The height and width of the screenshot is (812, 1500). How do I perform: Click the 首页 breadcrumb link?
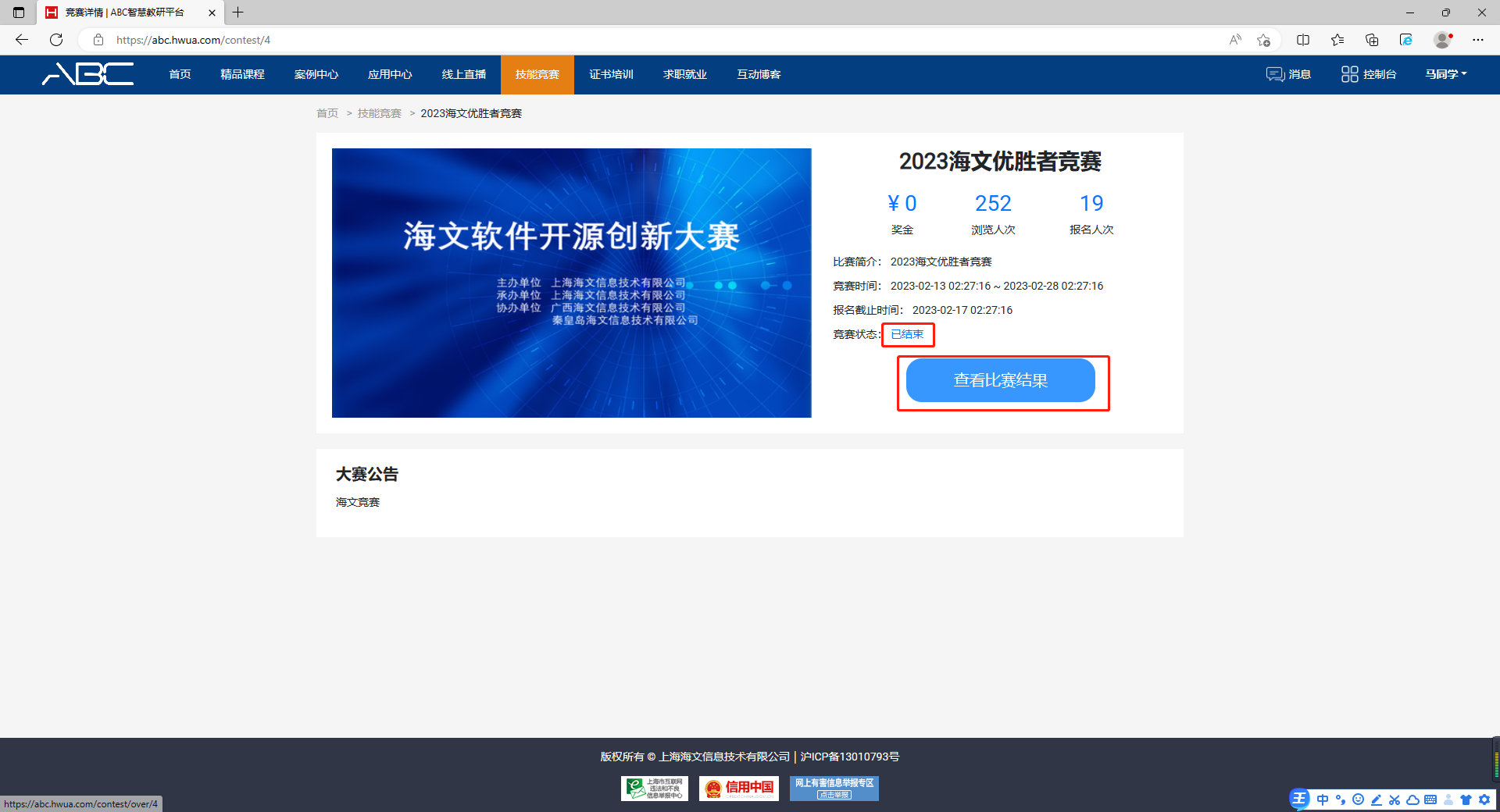point(327,113)
